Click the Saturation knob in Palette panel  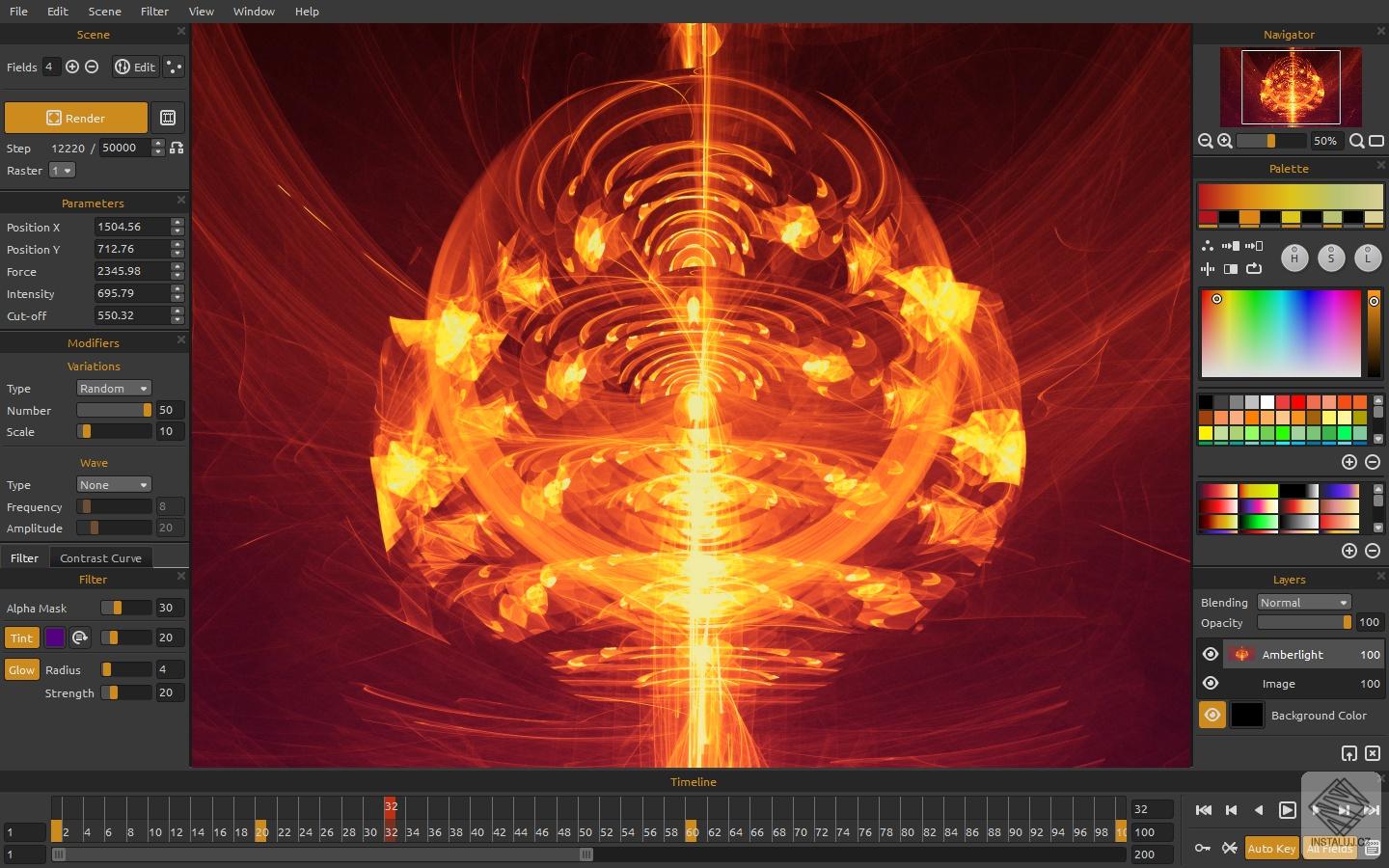[x=1331, y=258]
